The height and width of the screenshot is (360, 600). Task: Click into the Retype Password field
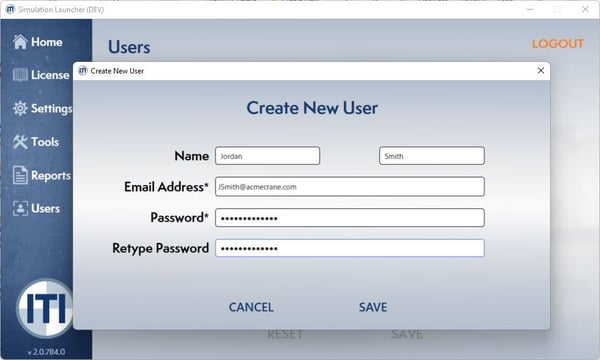(350, 248)
